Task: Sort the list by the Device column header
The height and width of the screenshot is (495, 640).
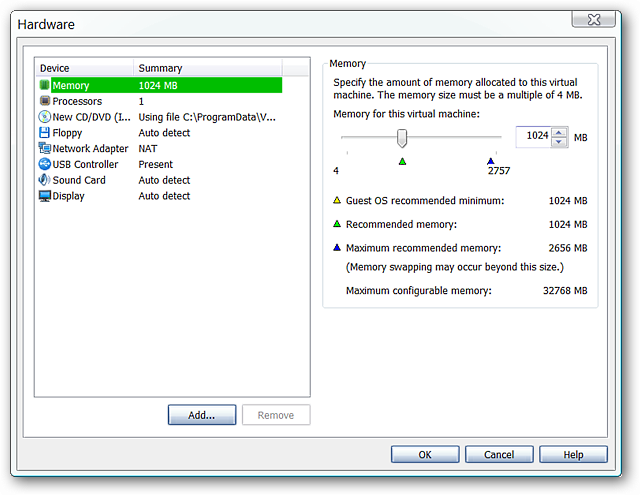Action: 84,68
